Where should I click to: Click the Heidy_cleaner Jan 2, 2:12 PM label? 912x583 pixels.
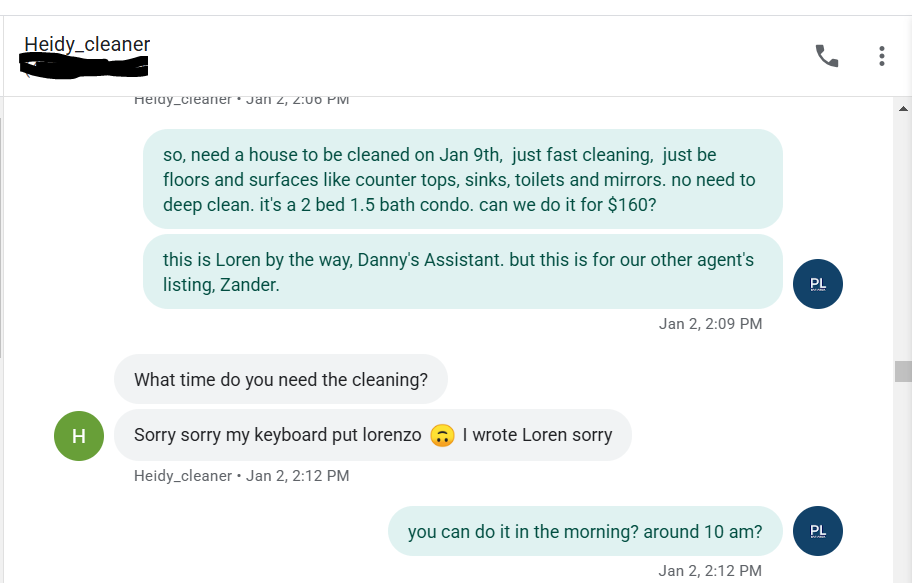241,476
